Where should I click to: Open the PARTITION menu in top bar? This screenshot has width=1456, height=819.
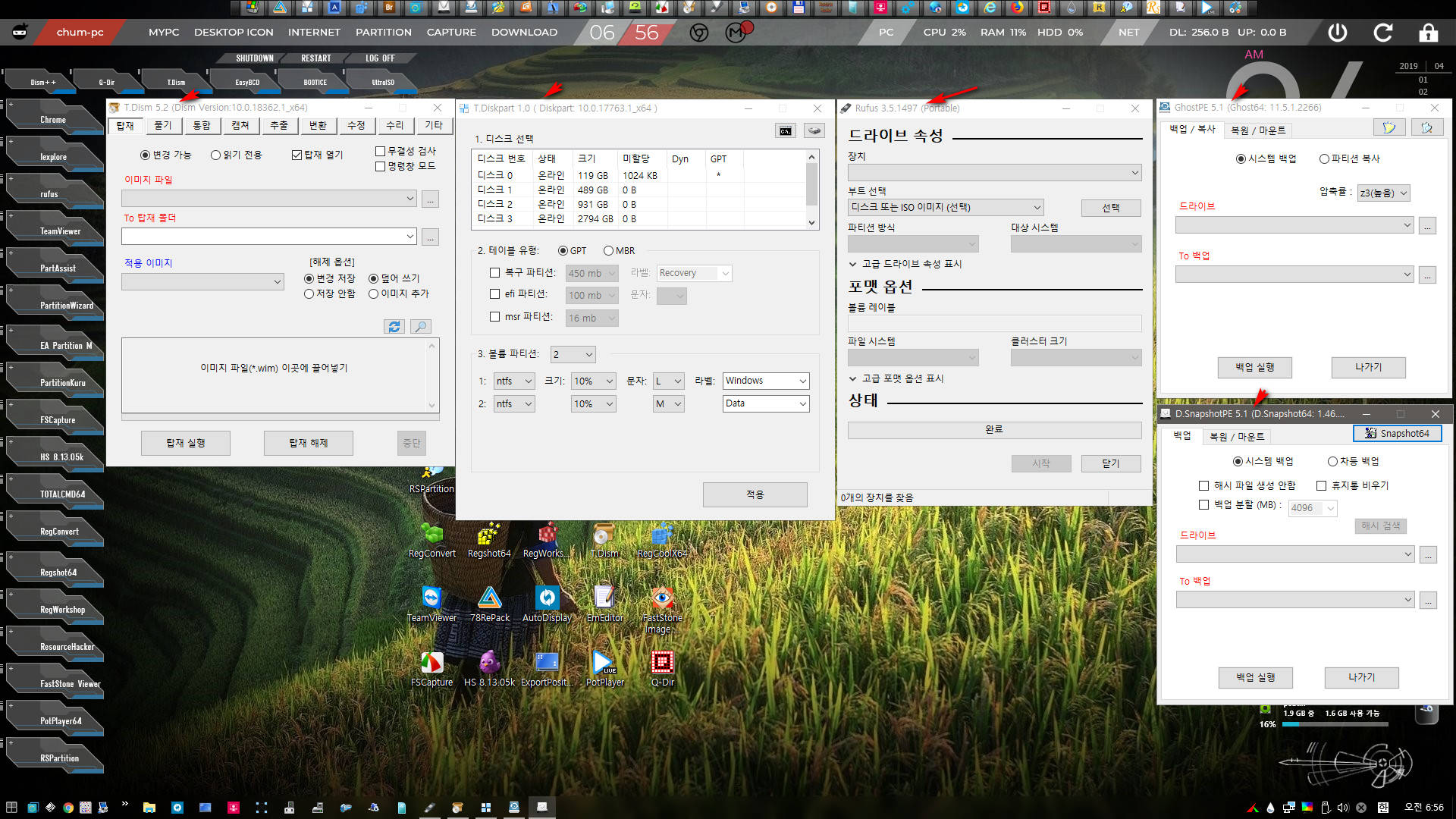(x=383, y=33)
